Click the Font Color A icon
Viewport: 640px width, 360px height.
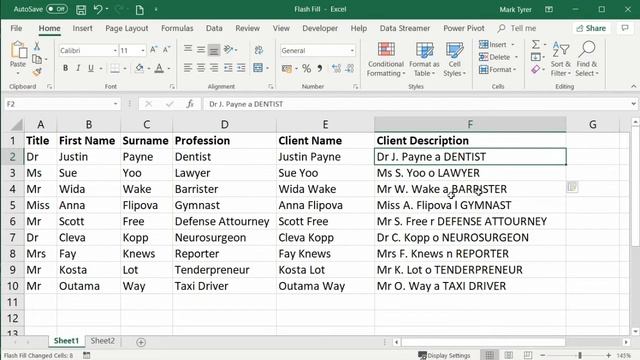coord(159,68)
